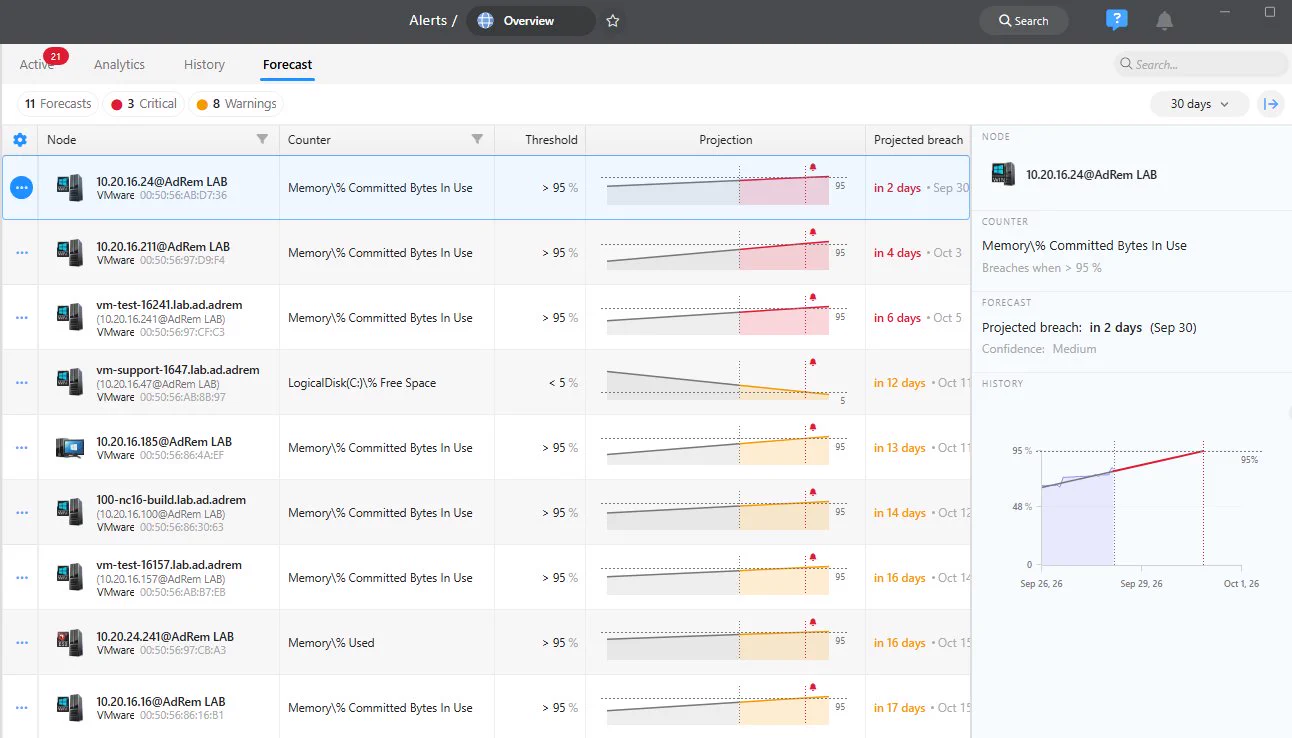The width and height of the screenshot is (1292, 738).
Task: Click the device icon of 10.20.24.241@AdRem LAB
Action: 70,643
